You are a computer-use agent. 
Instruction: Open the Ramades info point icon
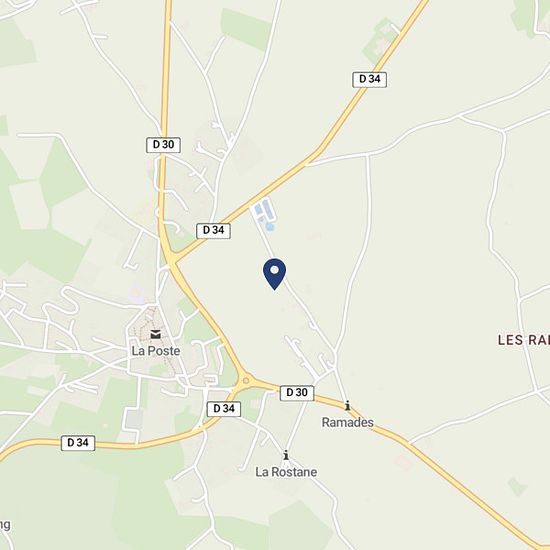348,405
